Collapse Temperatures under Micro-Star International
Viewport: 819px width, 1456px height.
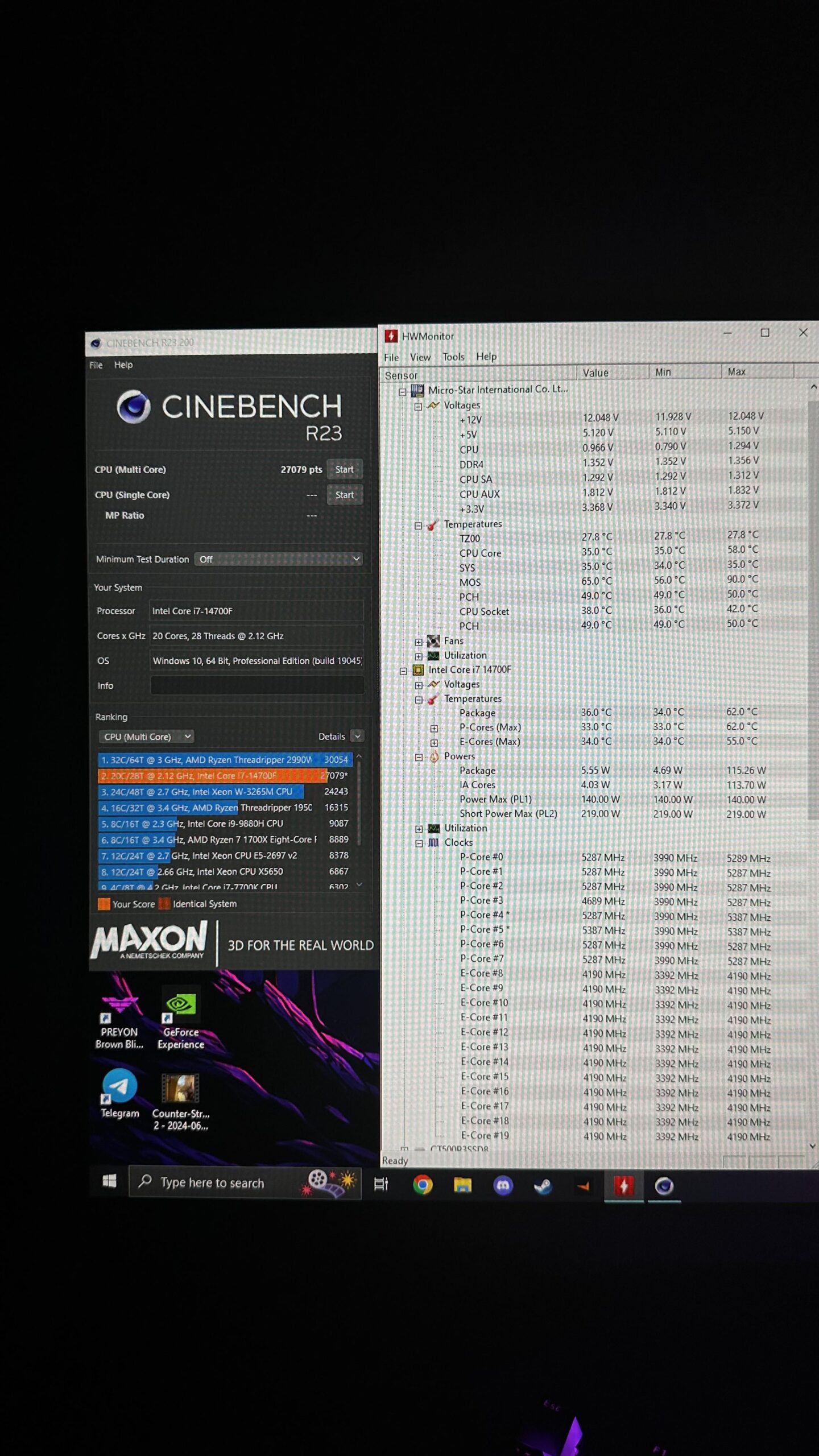(418, 526)
